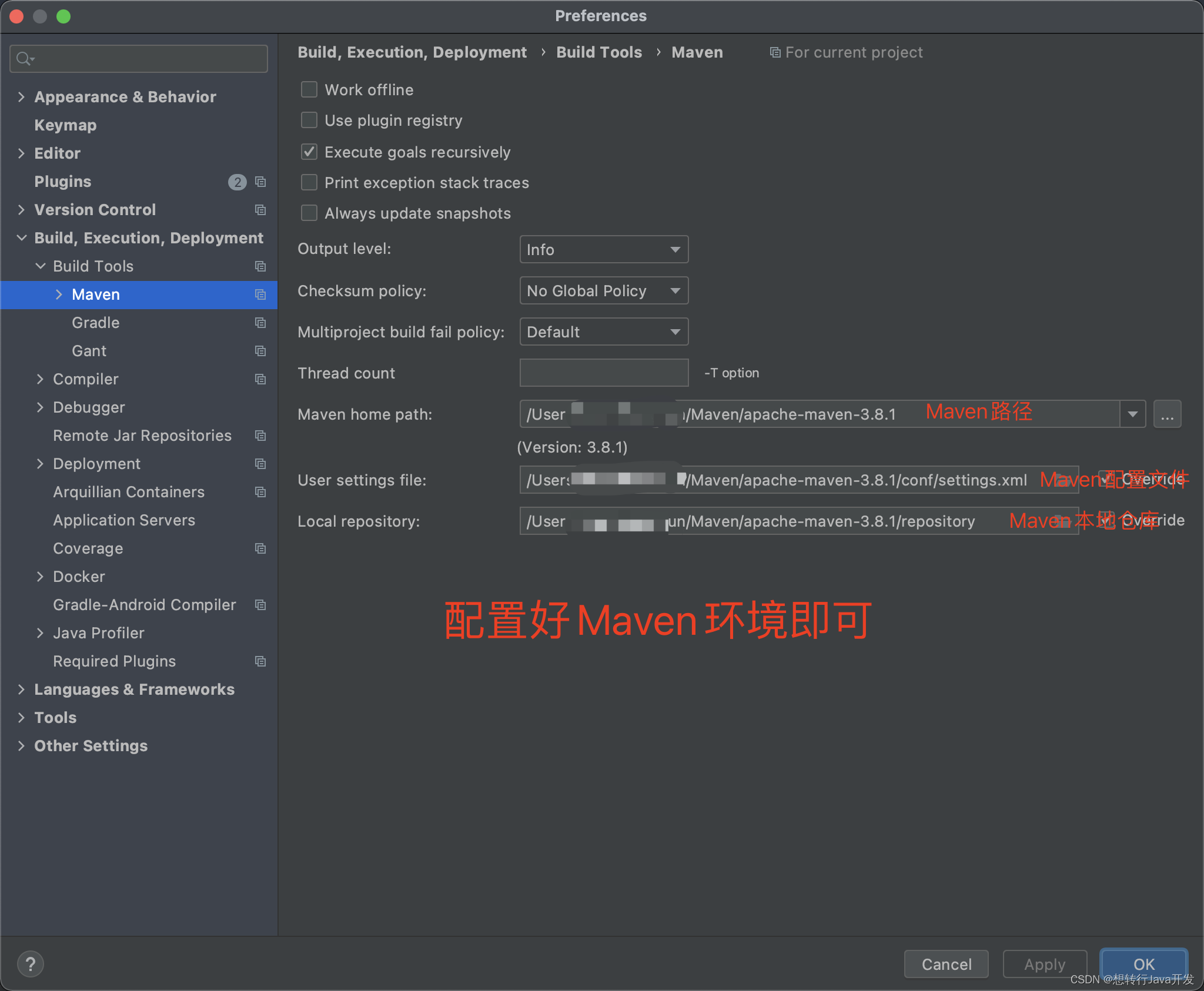
Task: Click the Thread count input field
Action: tap(604, 373)
